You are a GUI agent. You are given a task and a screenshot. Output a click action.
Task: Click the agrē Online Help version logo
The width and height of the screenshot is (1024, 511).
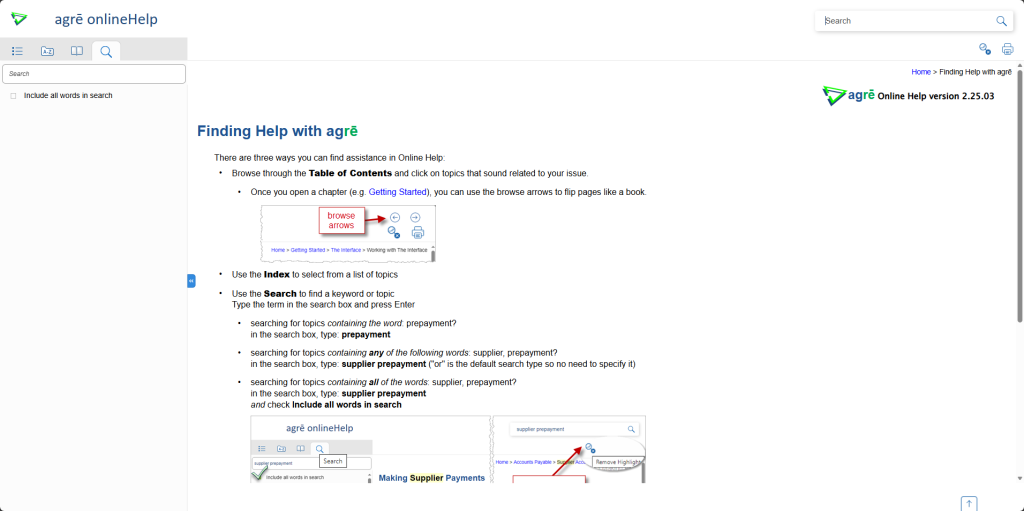(908, 95)
